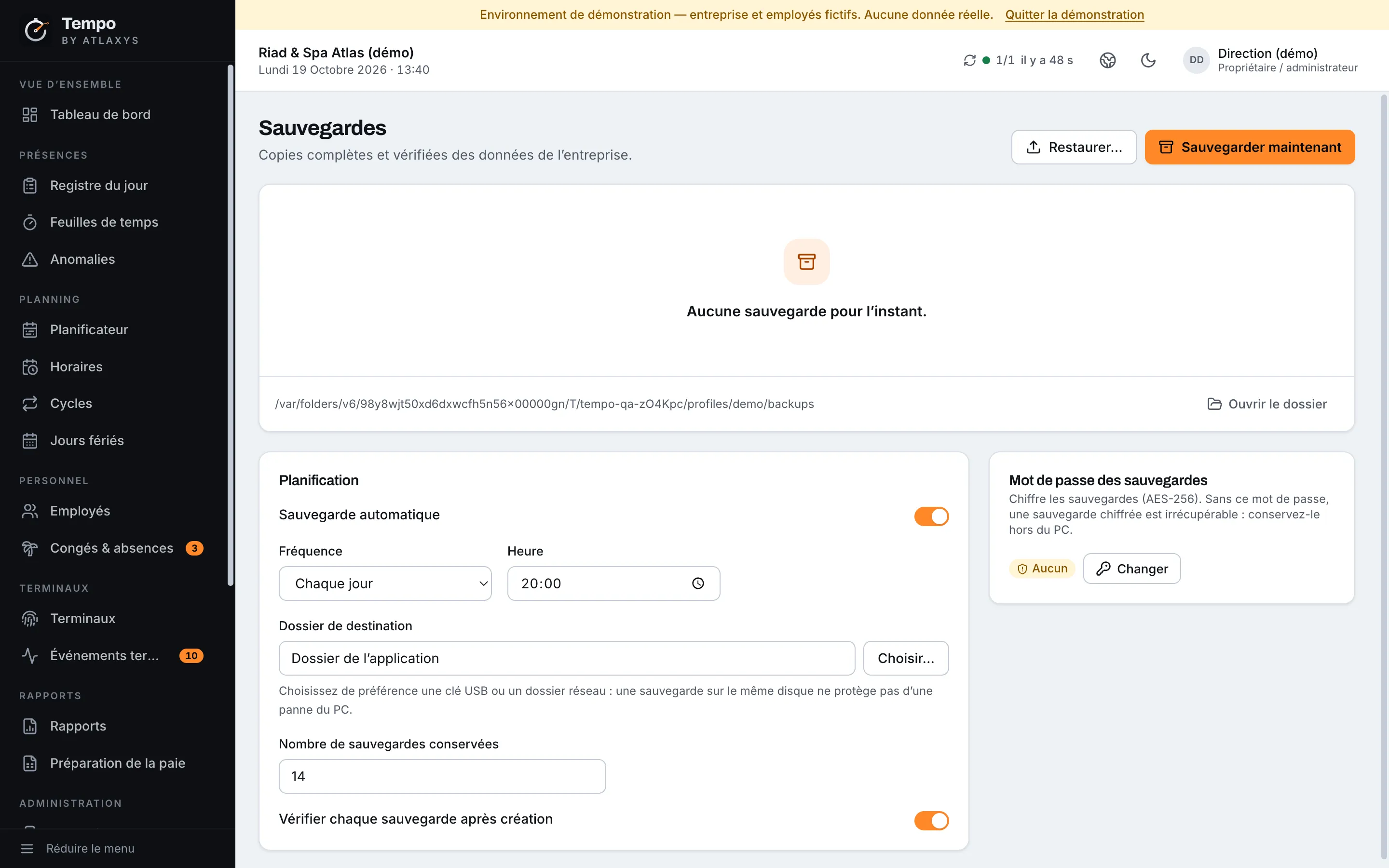Toggle Vérifier chaque sauvegarde après création

click(931, 820)
